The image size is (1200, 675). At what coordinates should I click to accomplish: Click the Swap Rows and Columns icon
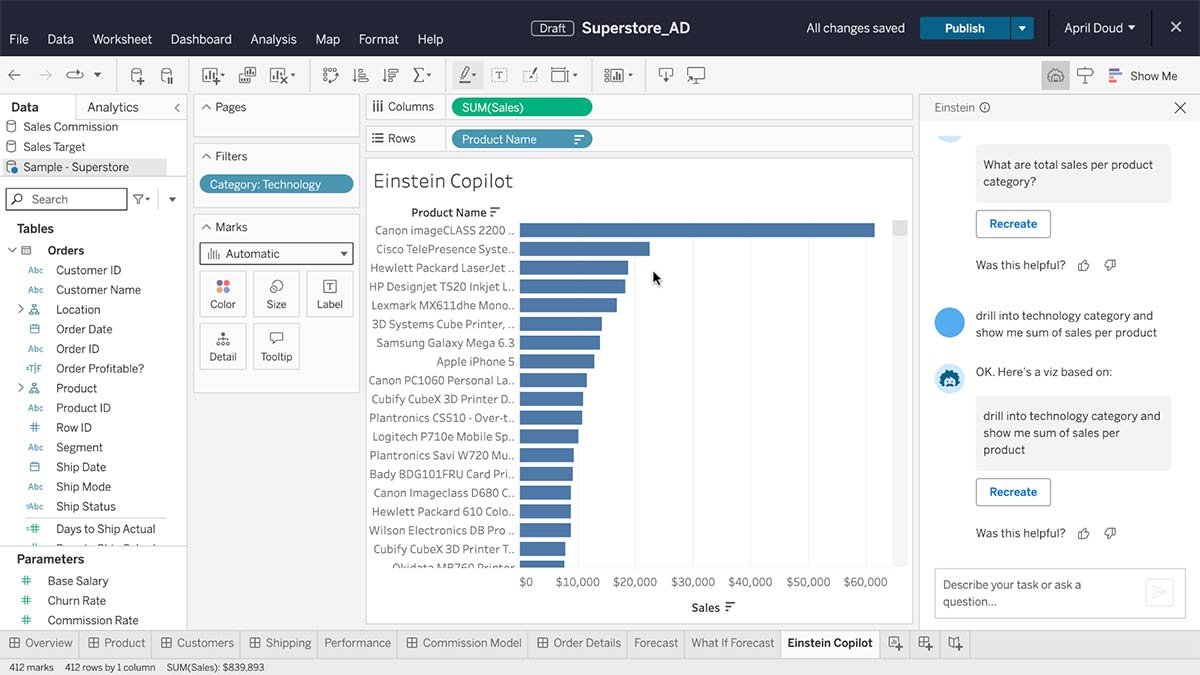coord(331,76)
